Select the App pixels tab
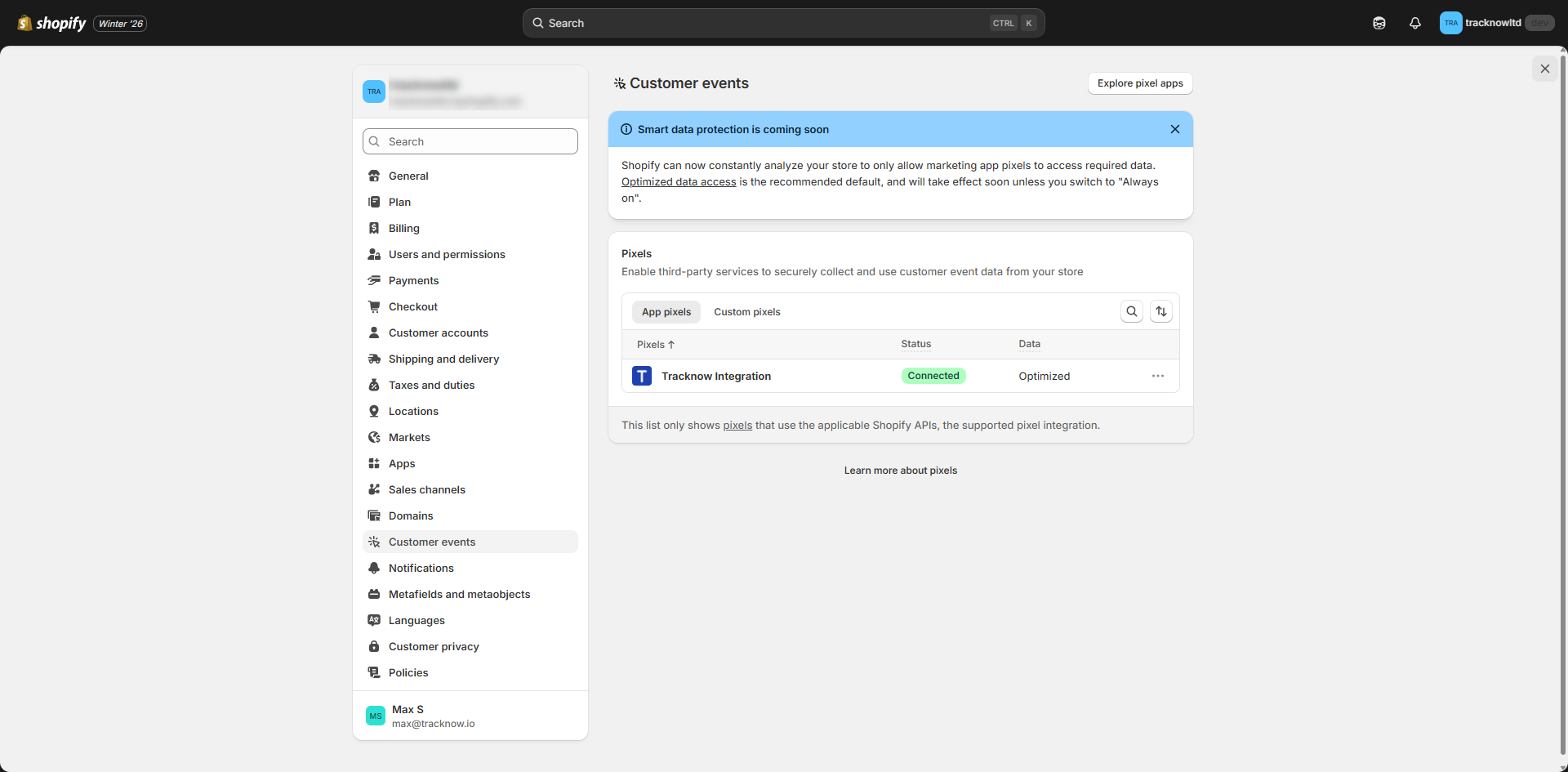This screenshot has width=1568, height=772. (x=666, y=312)
